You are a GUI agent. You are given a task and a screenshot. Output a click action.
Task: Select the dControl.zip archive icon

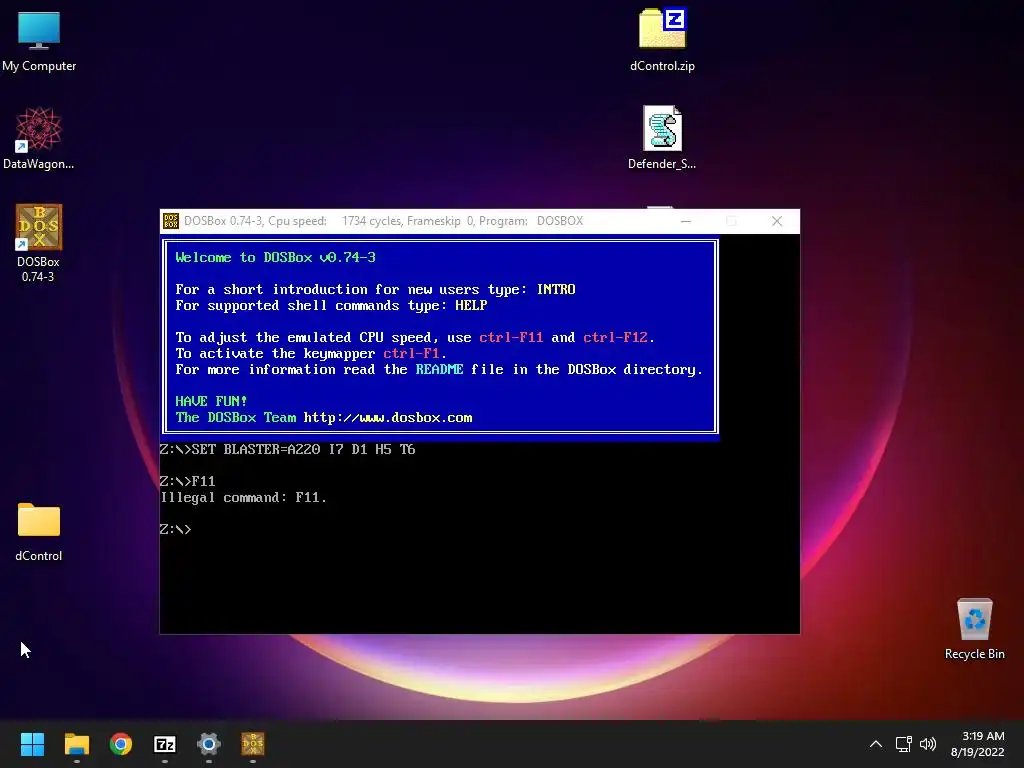point(662,40)
